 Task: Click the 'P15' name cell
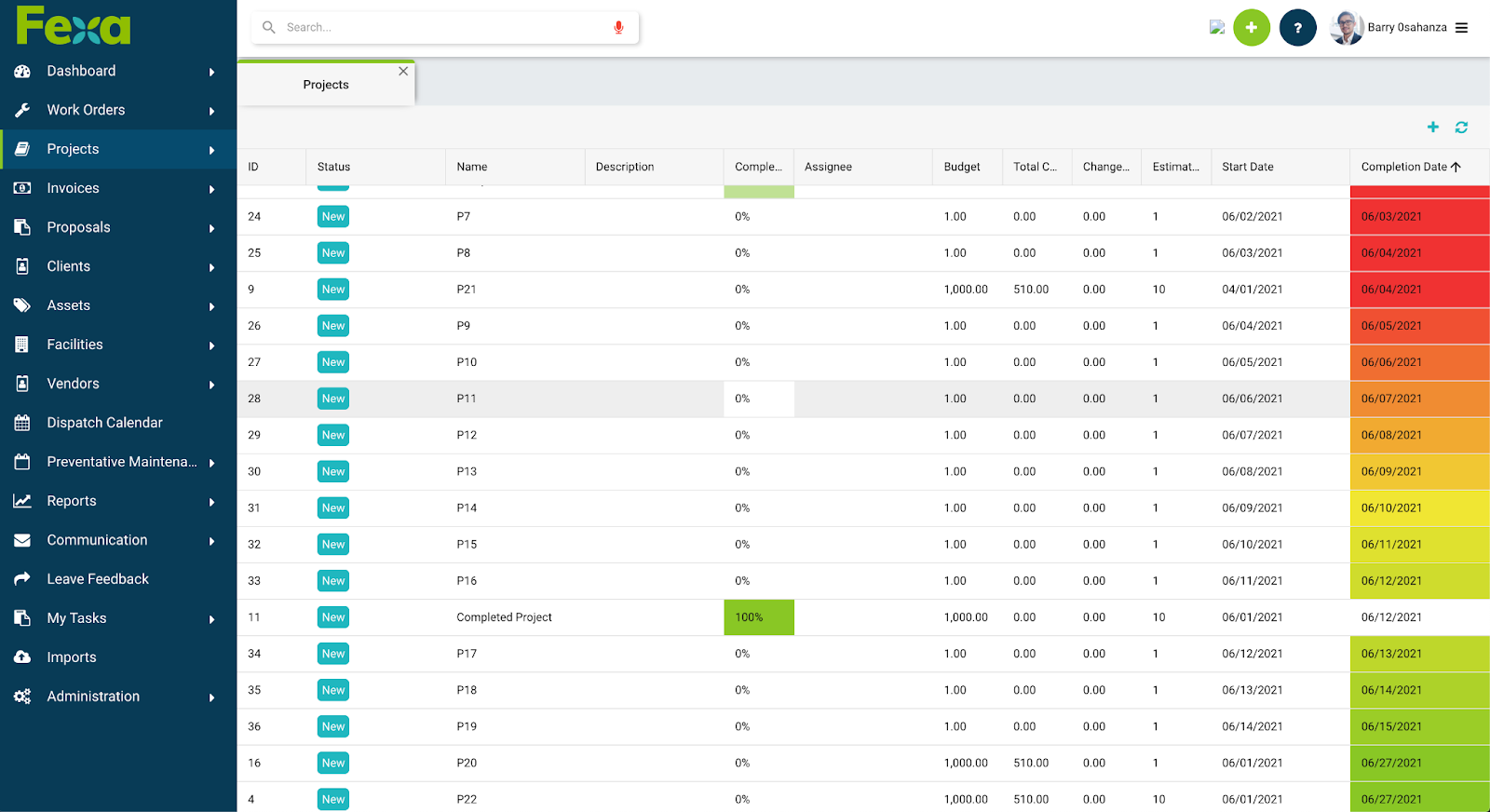tap(515, 545)
